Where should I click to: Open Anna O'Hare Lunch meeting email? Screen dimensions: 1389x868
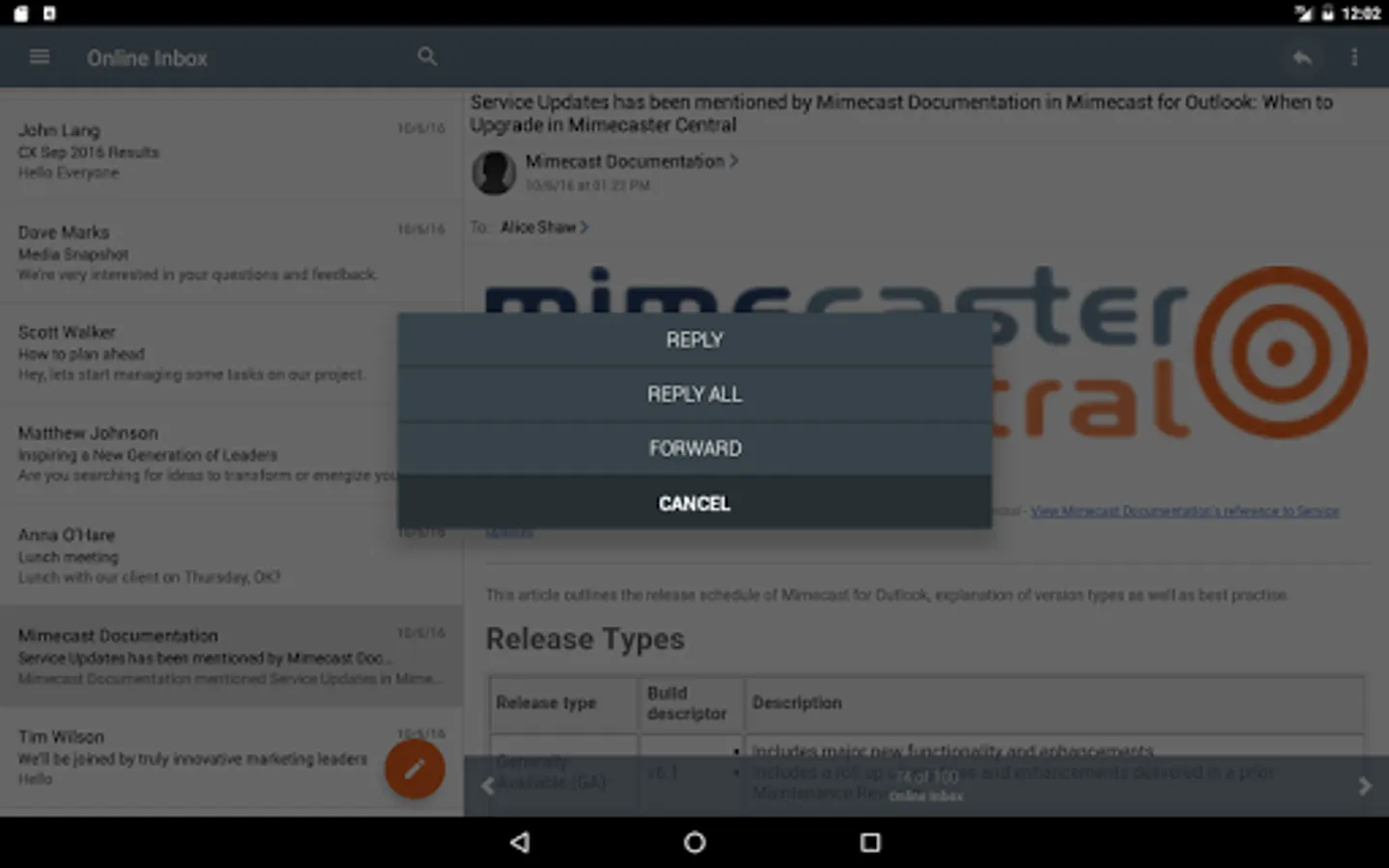click(x=231, y=556)
